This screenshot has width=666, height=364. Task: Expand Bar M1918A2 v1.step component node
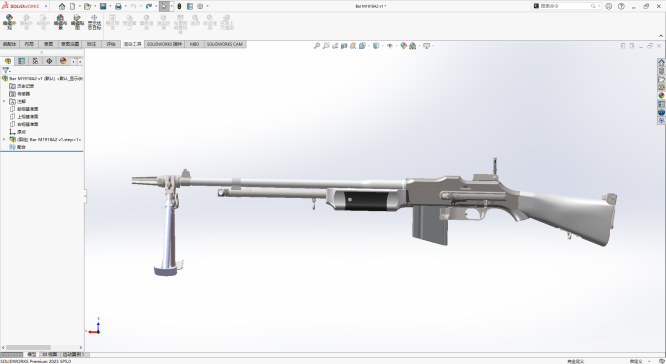pyautogui.click(x=4, y=139)
